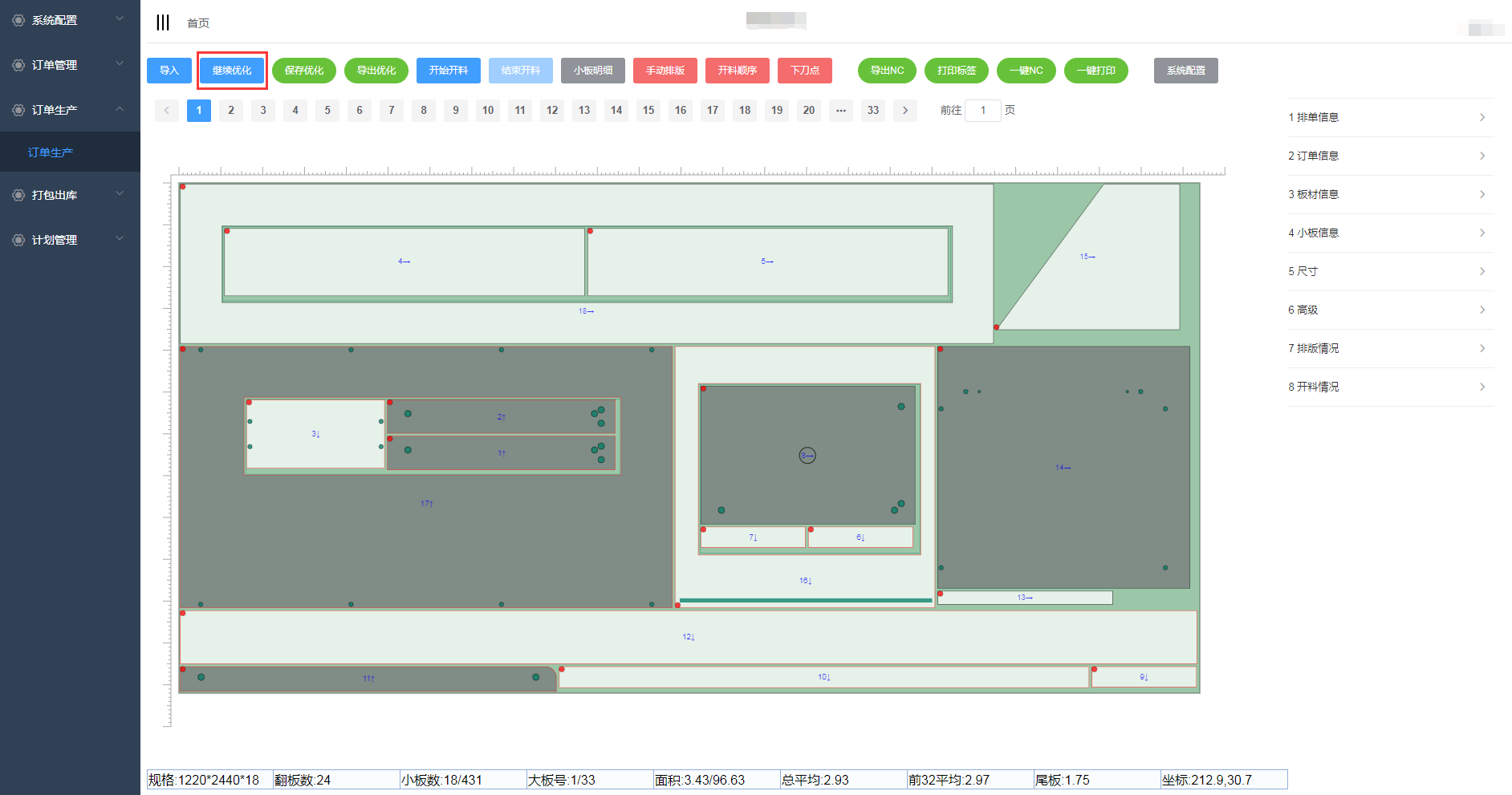Expand the 1 排单信息 panel
The height and width of the screenshot is (795, 1512).
point(1390,118)
